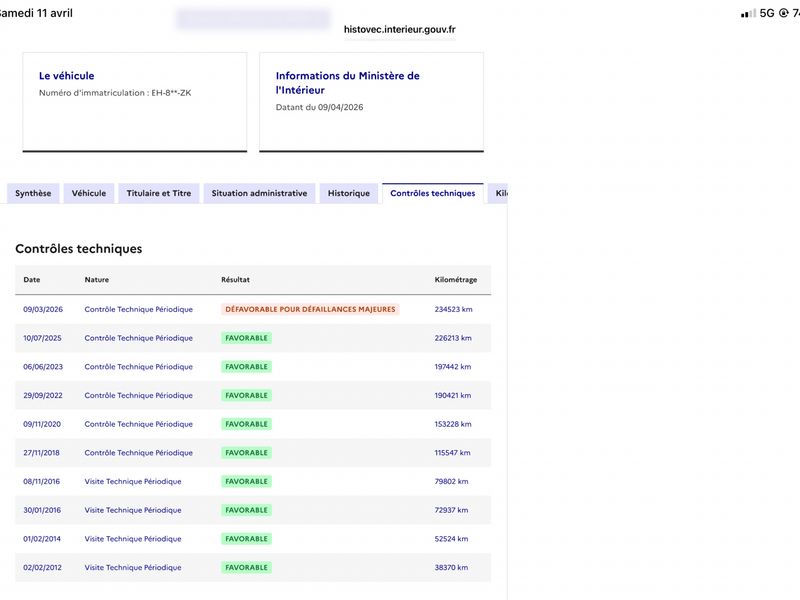Click the Kilométrage column header
Image resolution: width=800 pixels, height=600 pixels.
tap(456, 280)
